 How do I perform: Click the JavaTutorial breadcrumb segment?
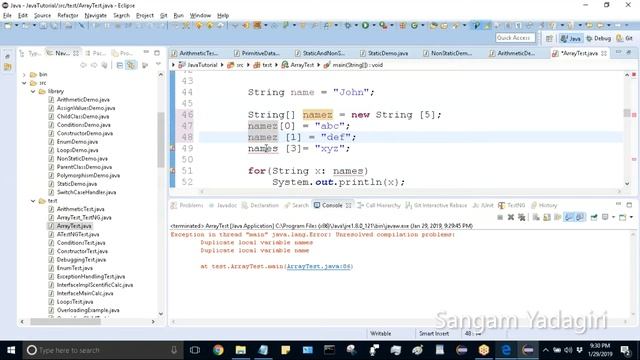point(198,65)
